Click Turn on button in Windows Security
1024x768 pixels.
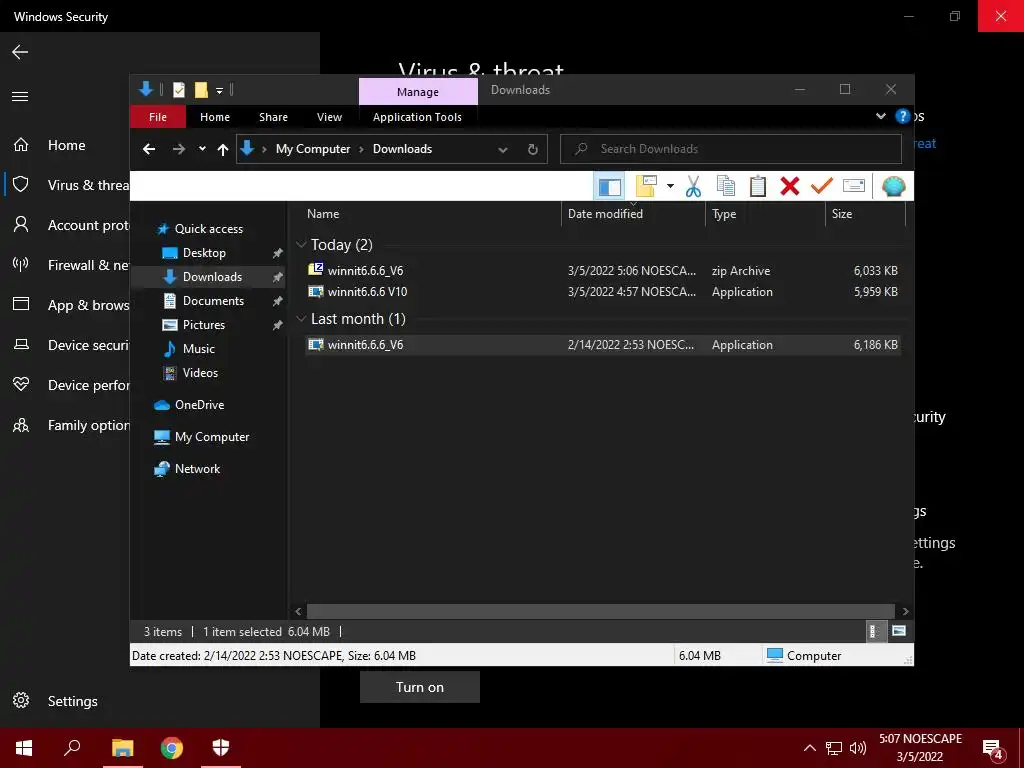pyautogui.click(x=420, y=687)
